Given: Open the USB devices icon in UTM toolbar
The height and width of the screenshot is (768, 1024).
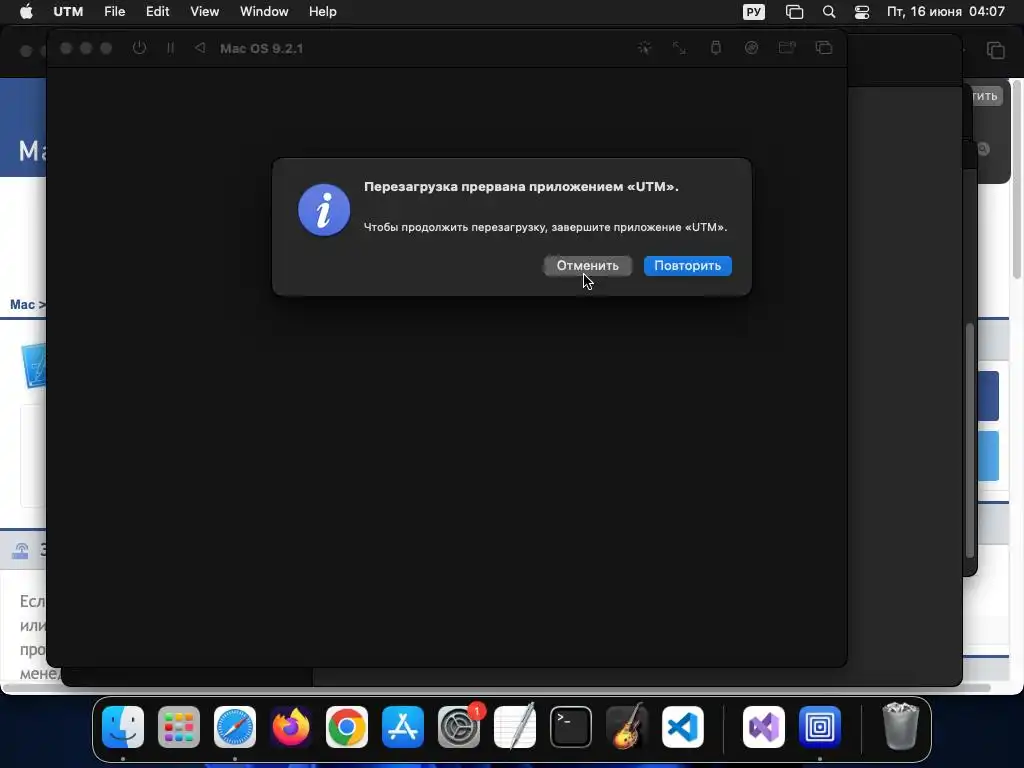Looking at the screenshot, I should pyautogui.click(x=716, y=48).
